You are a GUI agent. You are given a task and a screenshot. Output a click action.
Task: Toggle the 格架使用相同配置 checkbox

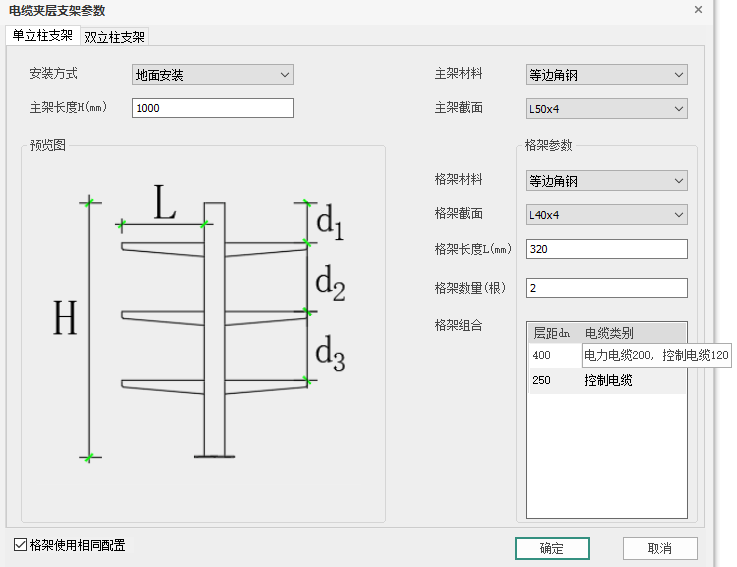[21, 545]
